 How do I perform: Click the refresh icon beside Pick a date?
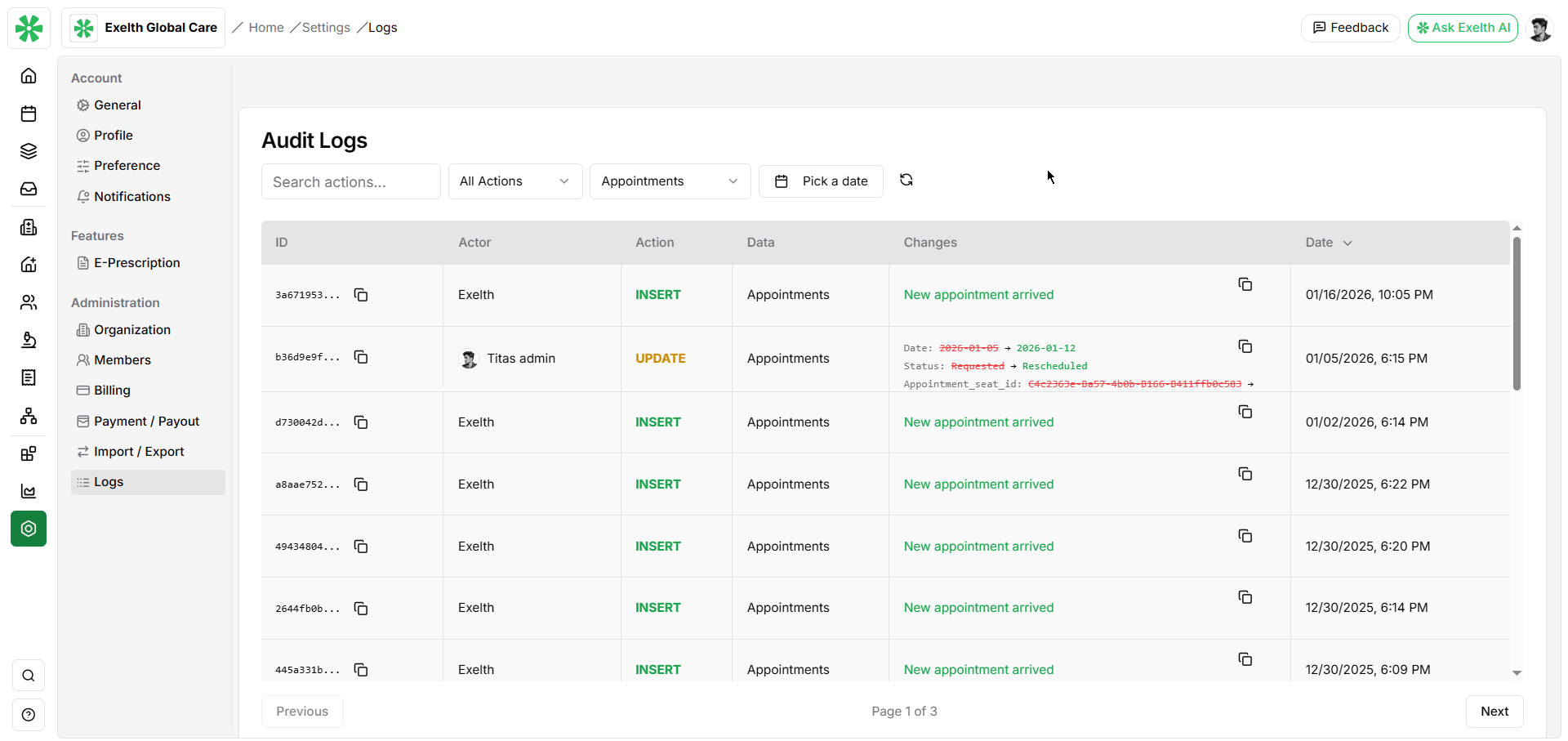pyautogui.click(x=906, y=179)
